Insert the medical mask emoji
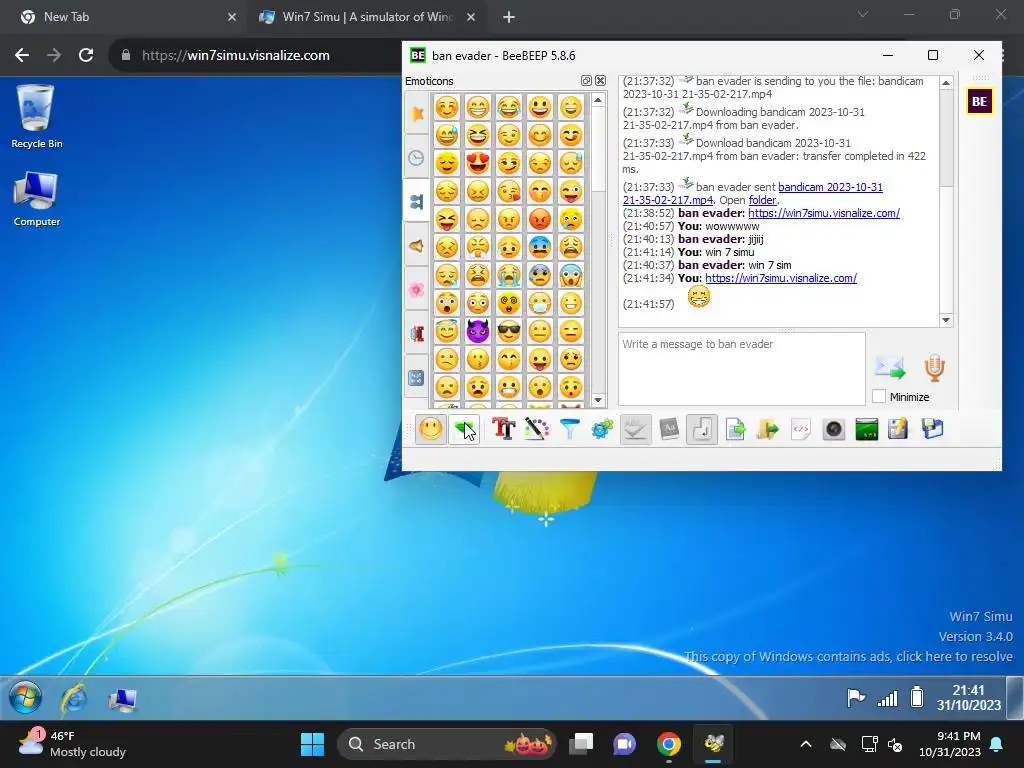The width and height of the screenshot is (1024, 768). (x=540, y=303)
